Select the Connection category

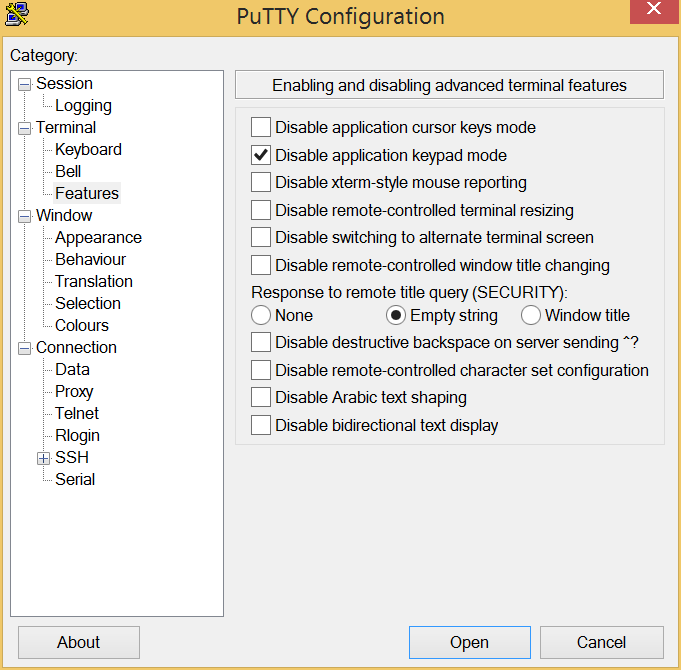coord(76,347)
